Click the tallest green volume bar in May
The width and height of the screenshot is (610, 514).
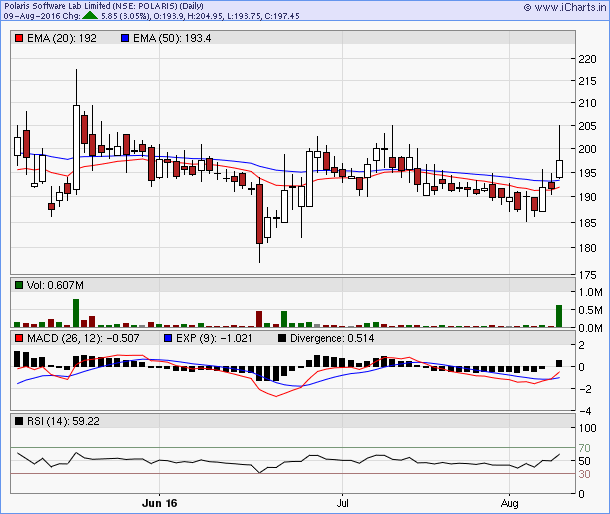76,313
